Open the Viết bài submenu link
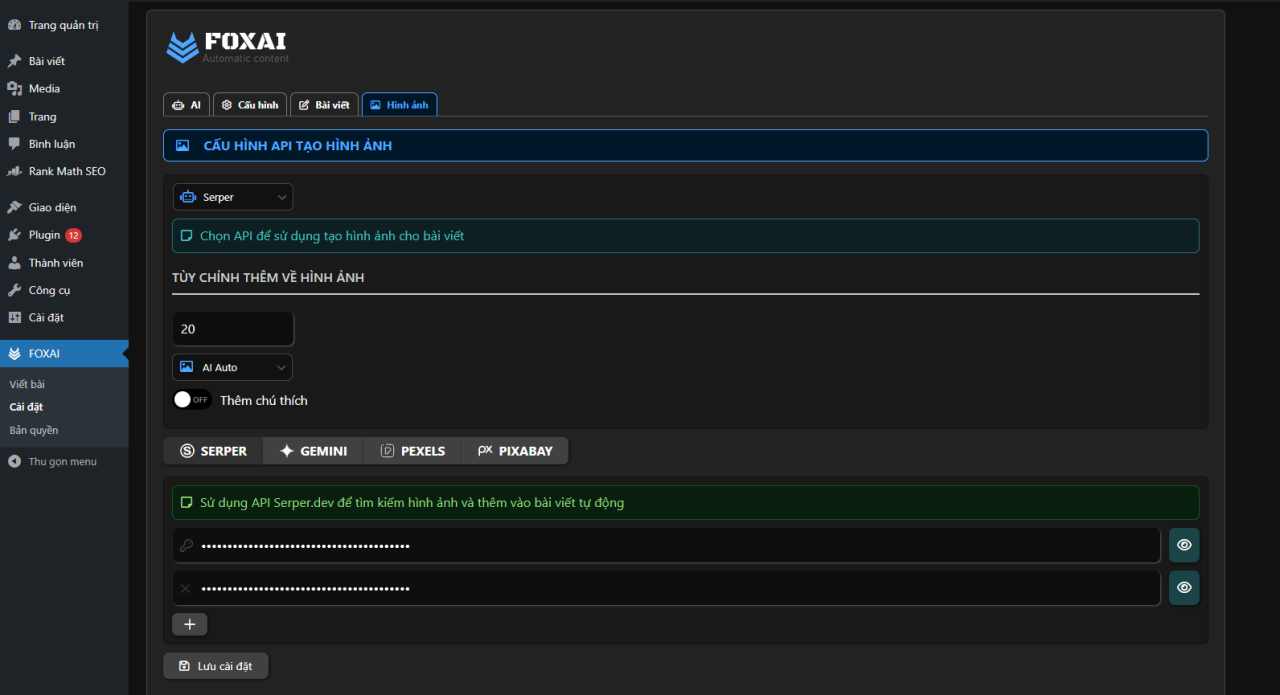Screen dimensions: 1280x695 click(x=27, y=384)
